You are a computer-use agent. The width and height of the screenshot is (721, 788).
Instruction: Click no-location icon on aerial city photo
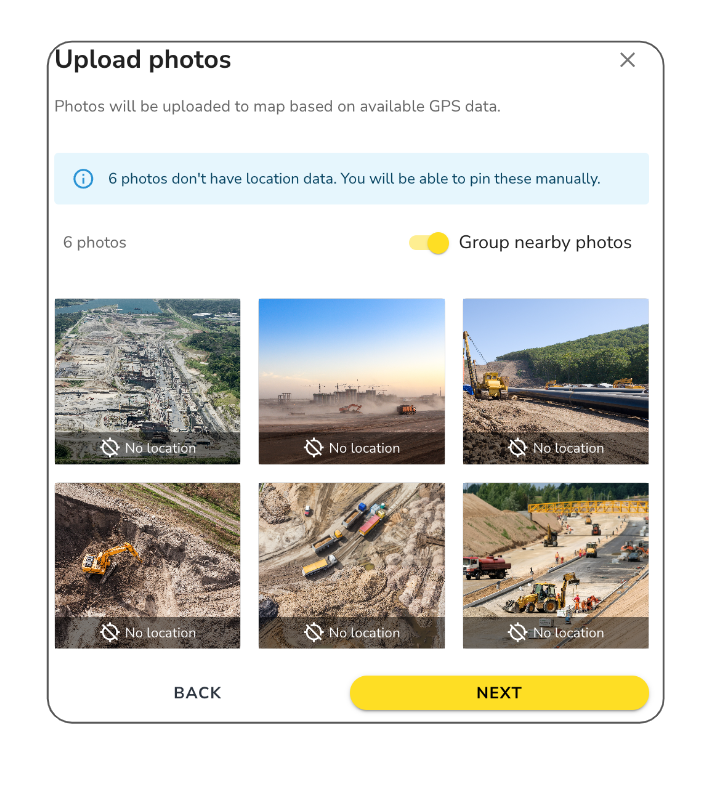coord(110,447)
